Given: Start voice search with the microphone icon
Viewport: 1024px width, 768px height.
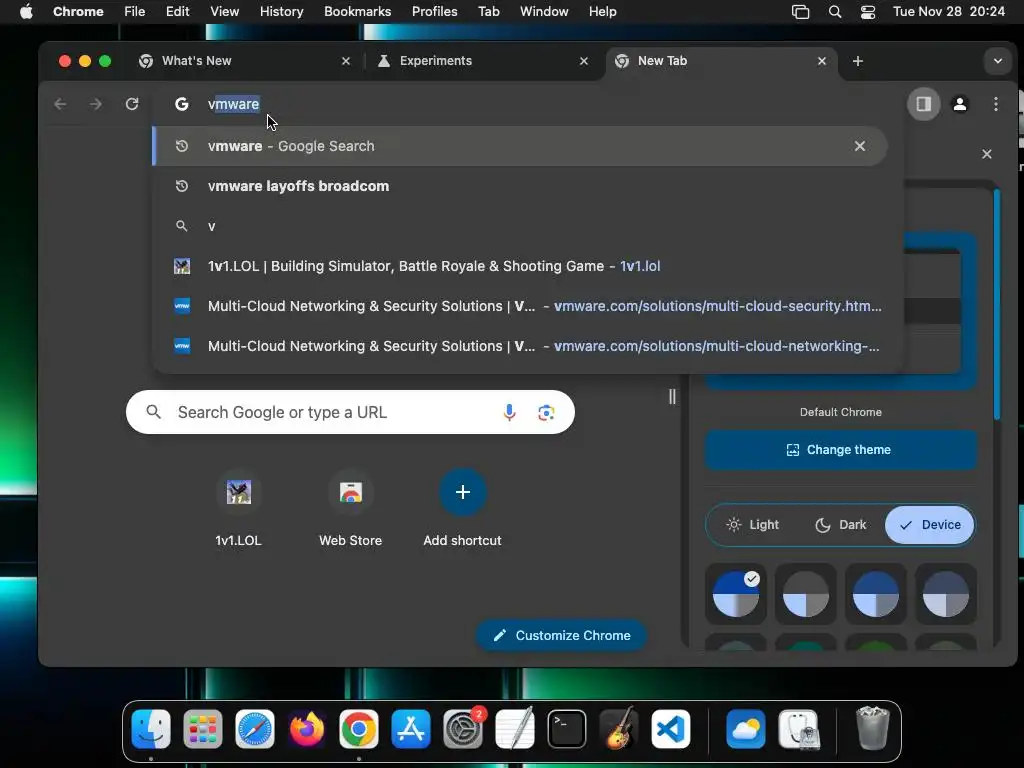Looking at the screenshot, I should 509,412.
